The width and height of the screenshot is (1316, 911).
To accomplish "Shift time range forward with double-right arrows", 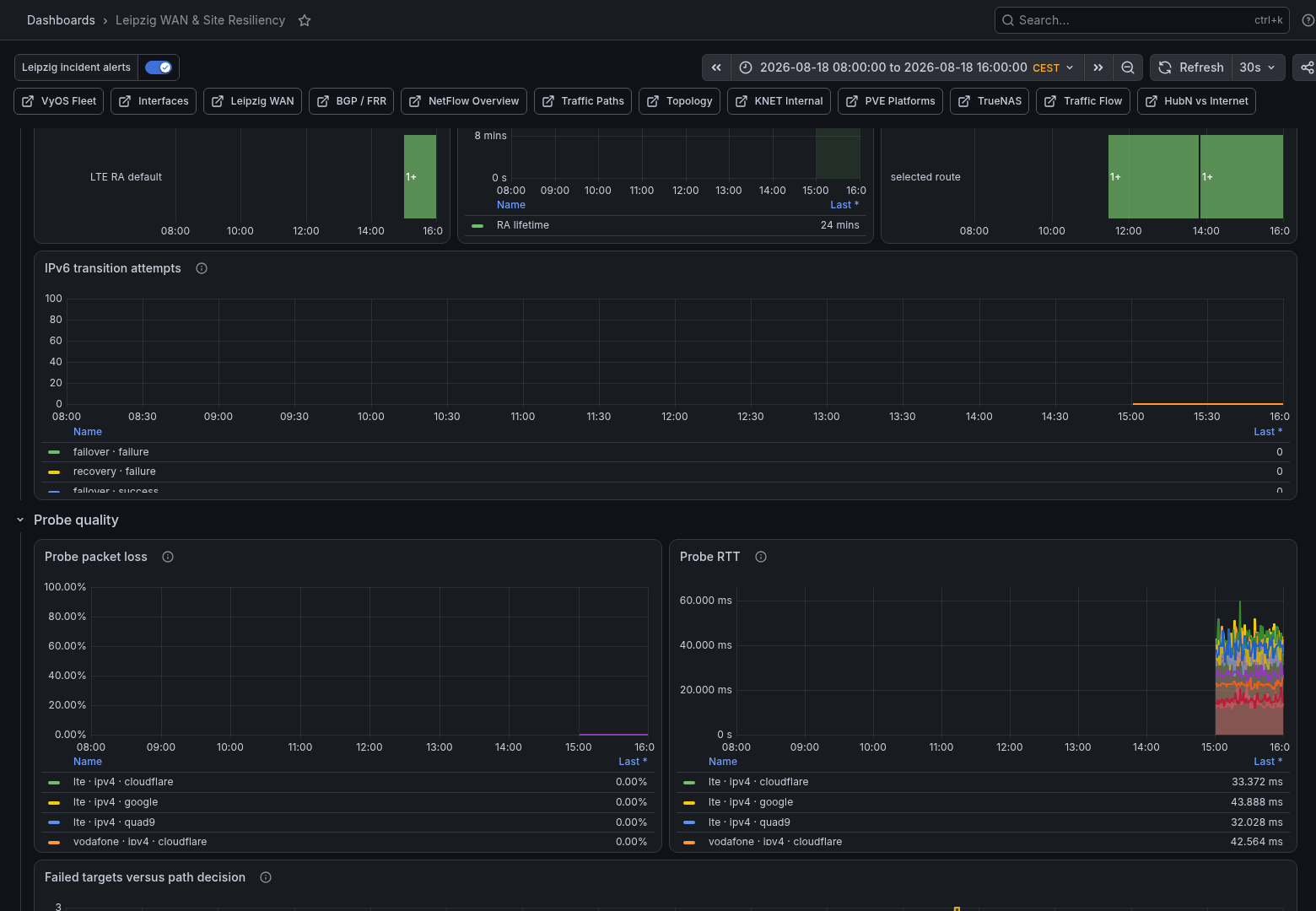I will click(1098, 67).
